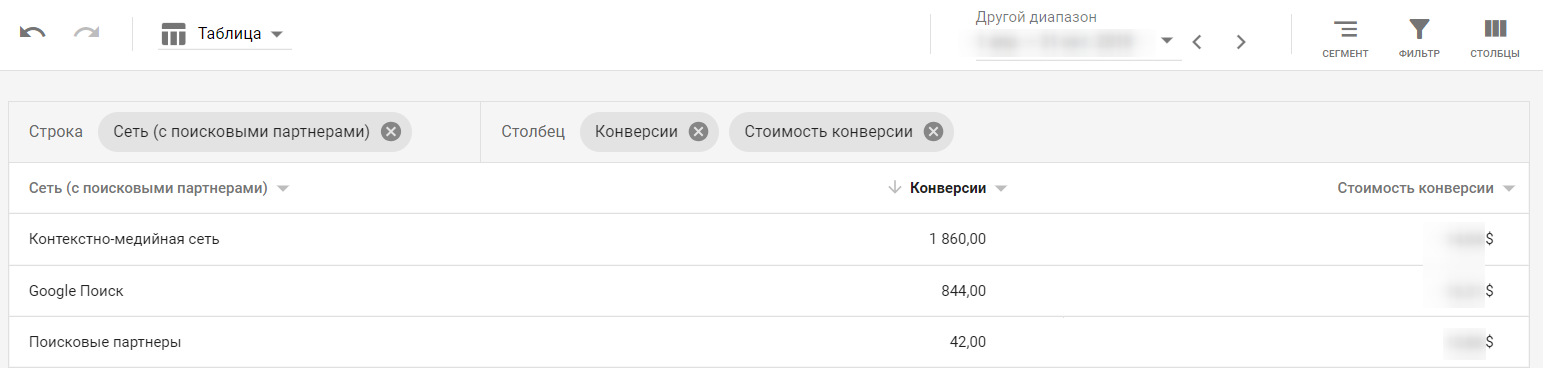Remove the Стоимость конверсии column chip

click(x=933, y=131)
